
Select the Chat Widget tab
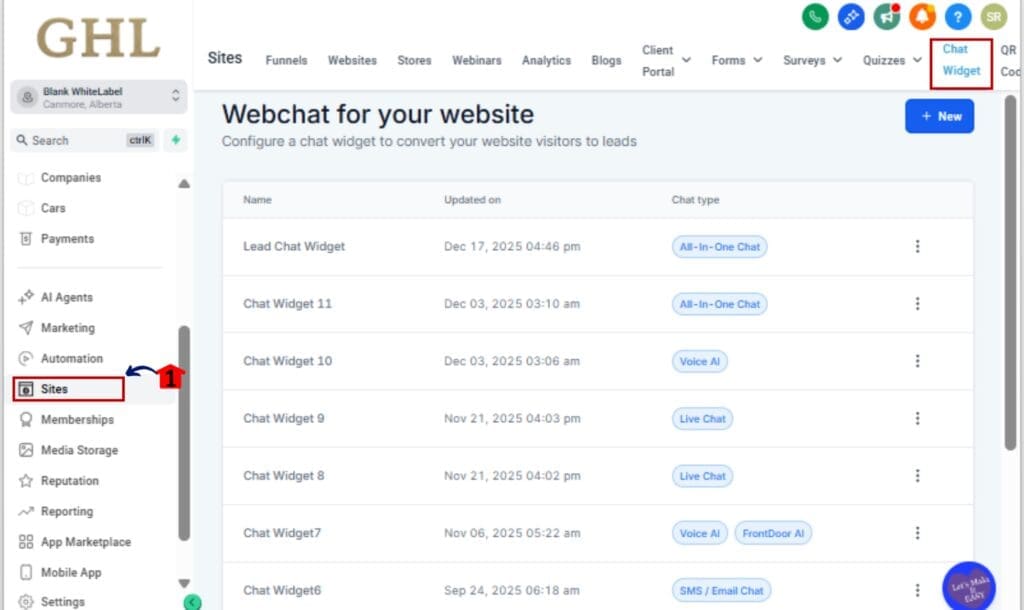961,60
